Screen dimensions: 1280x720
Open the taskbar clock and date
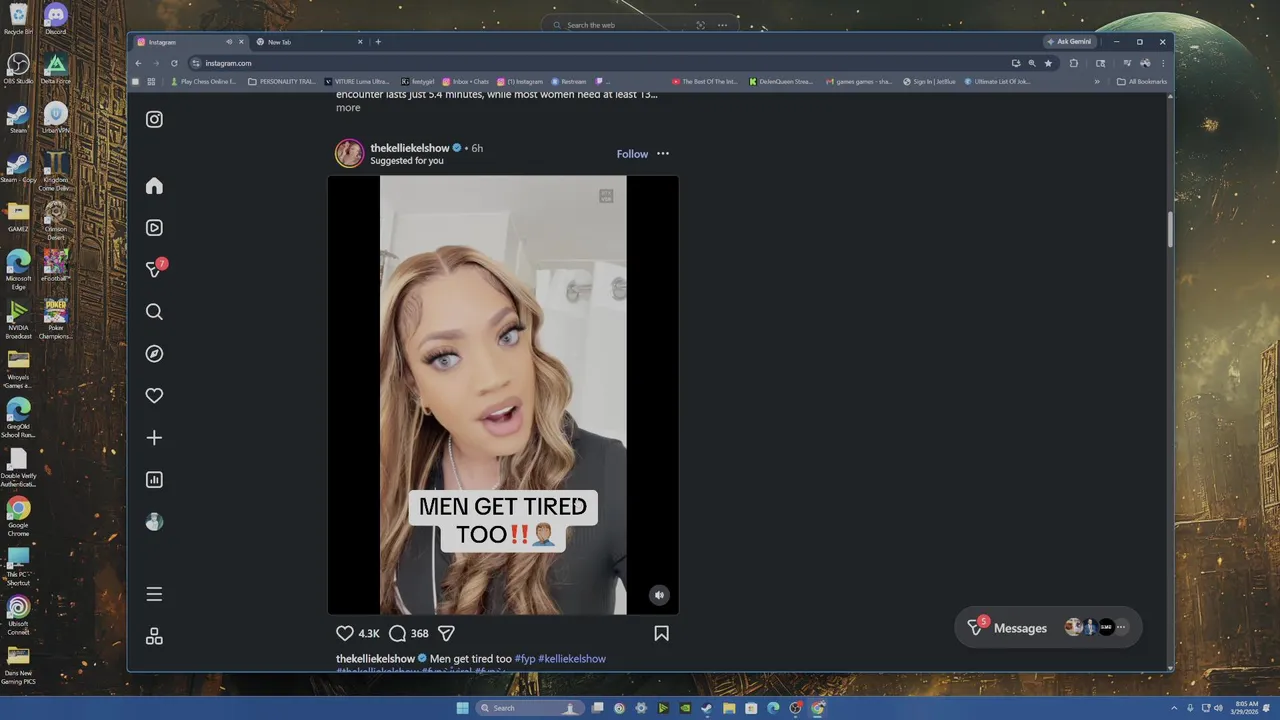point(1246,708)
